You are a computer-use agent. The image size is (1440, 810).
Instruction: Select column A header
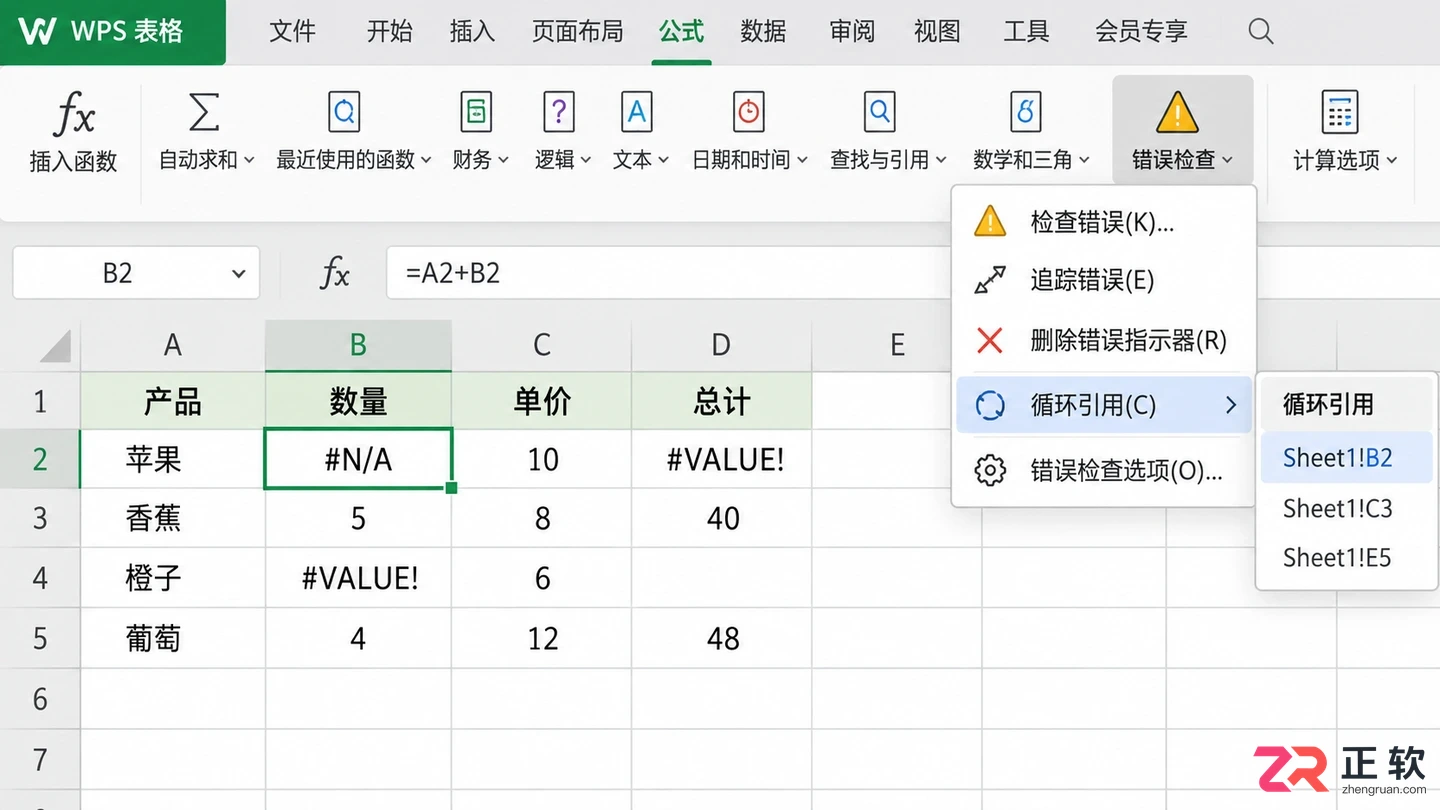tap(173, 346)
